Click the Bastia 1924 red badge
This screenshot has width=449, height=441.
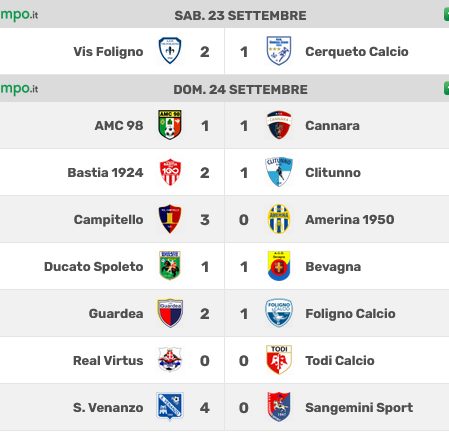(x=170, y=172)
